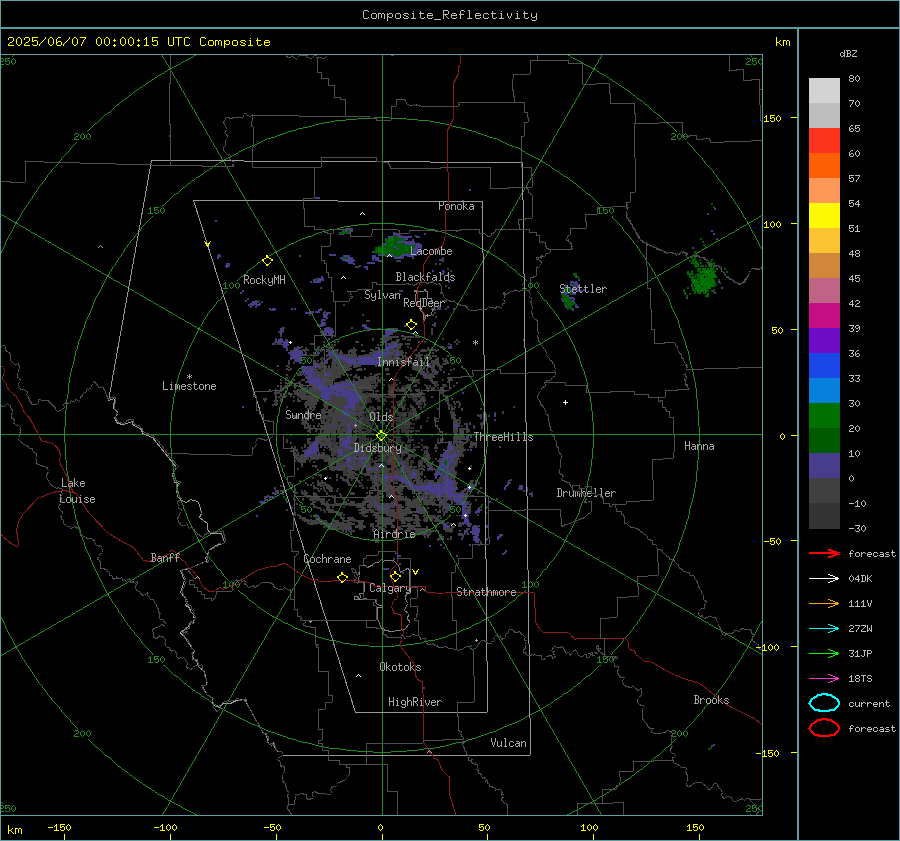Viewport: 900px width, 841px height.
Task: Click the Ponoka city label
Action: tap(456, 206)
